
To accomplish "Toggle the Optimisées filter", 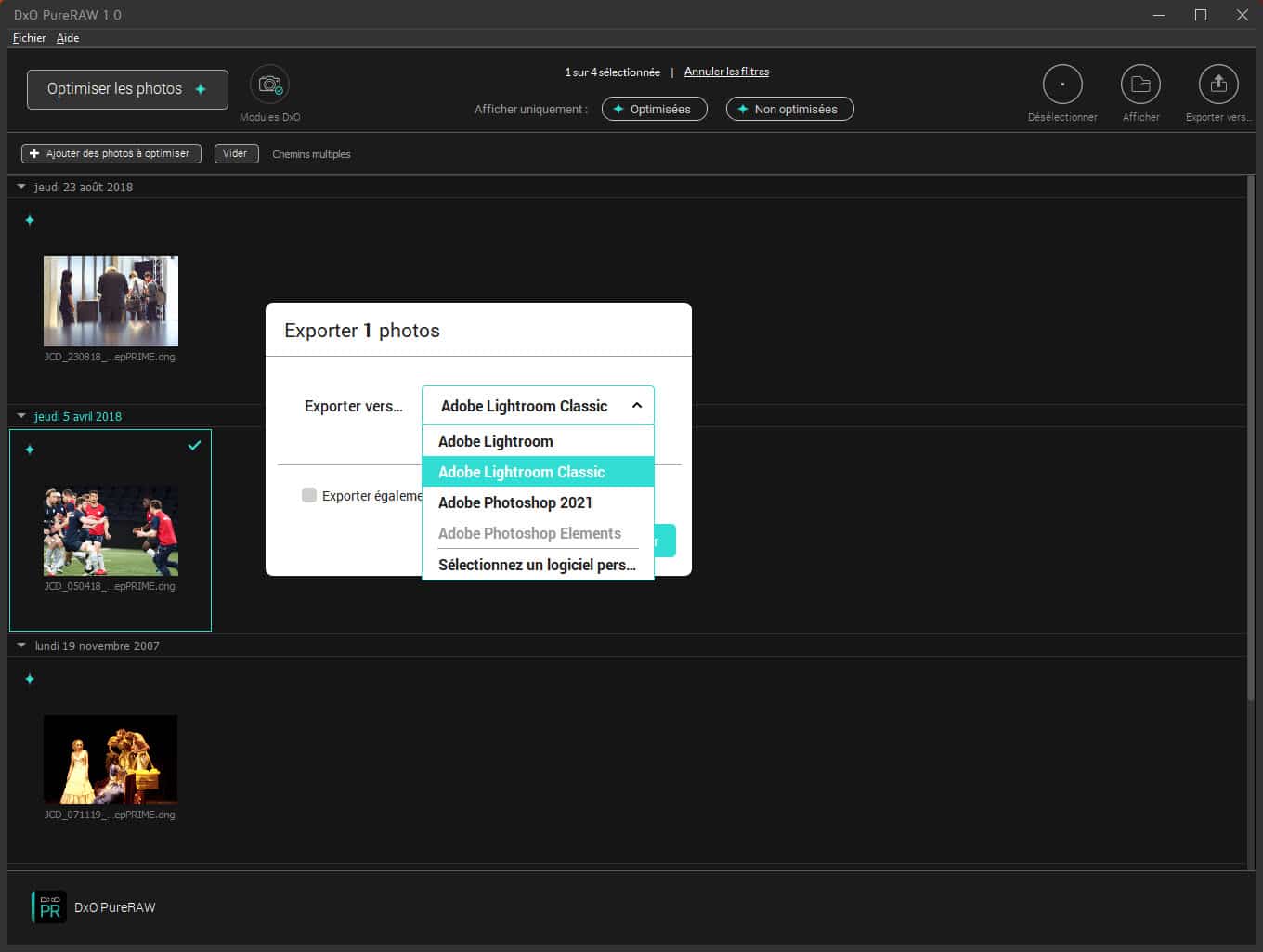I will click(654, 109).
